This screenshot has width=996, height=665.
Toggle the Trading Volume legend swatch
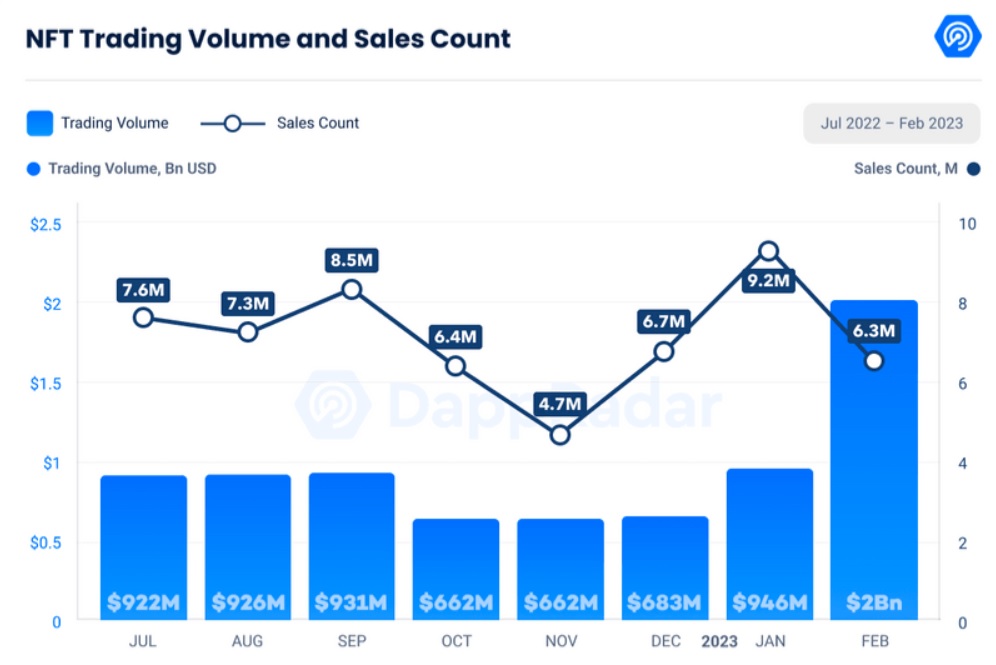tap(39, 123)
